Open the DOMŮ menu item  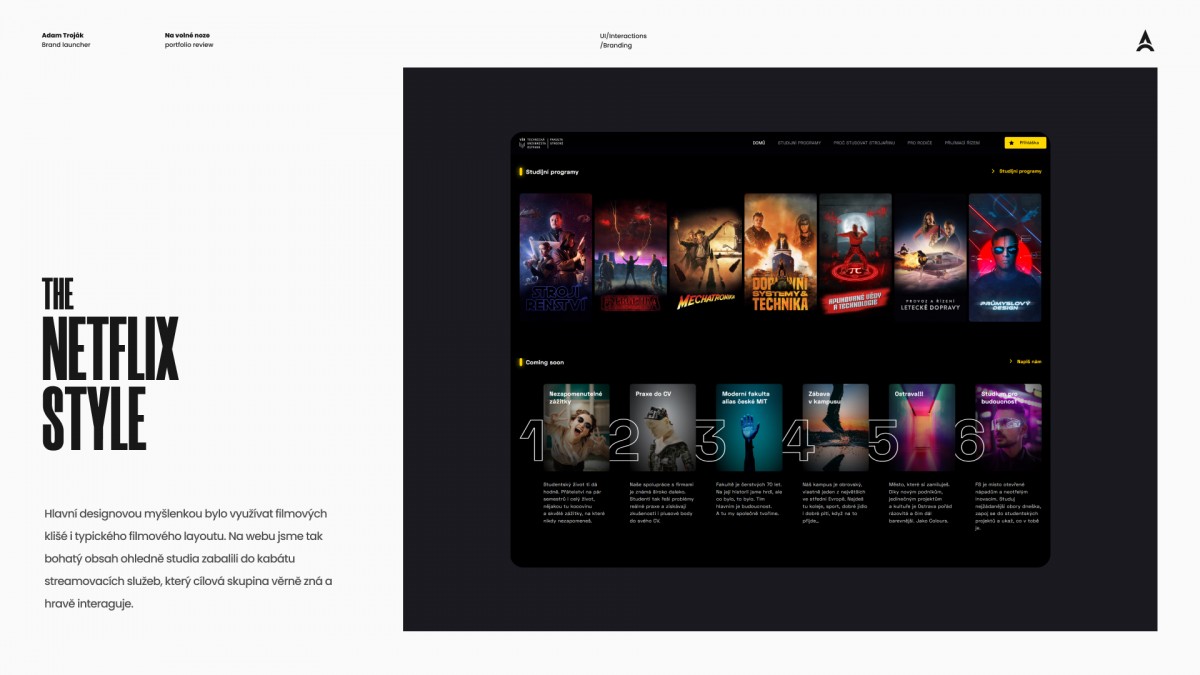(759, 143)
